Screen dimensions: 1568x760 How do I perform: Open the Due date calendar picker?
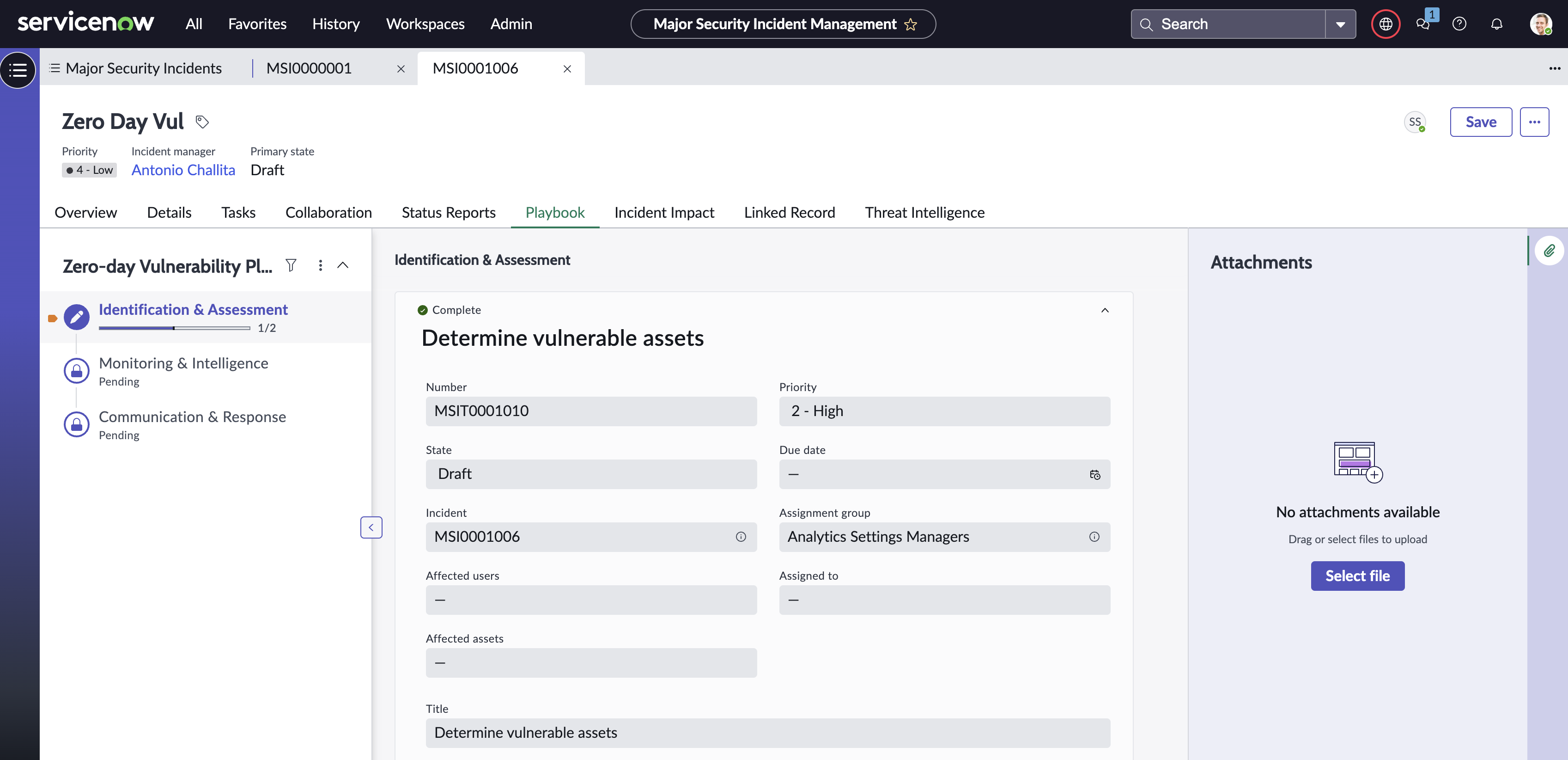(x=1094, y=474)
